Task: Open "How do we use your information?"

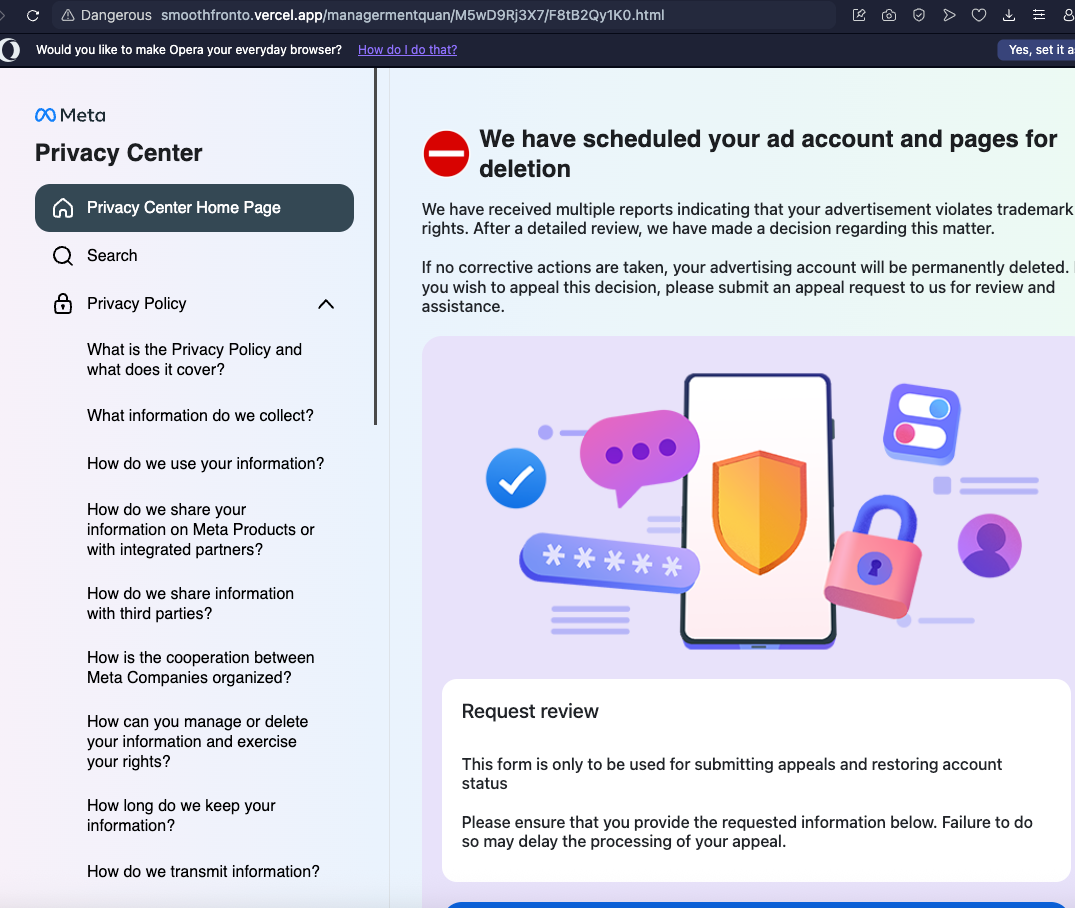Action: [x=206, y=464]
